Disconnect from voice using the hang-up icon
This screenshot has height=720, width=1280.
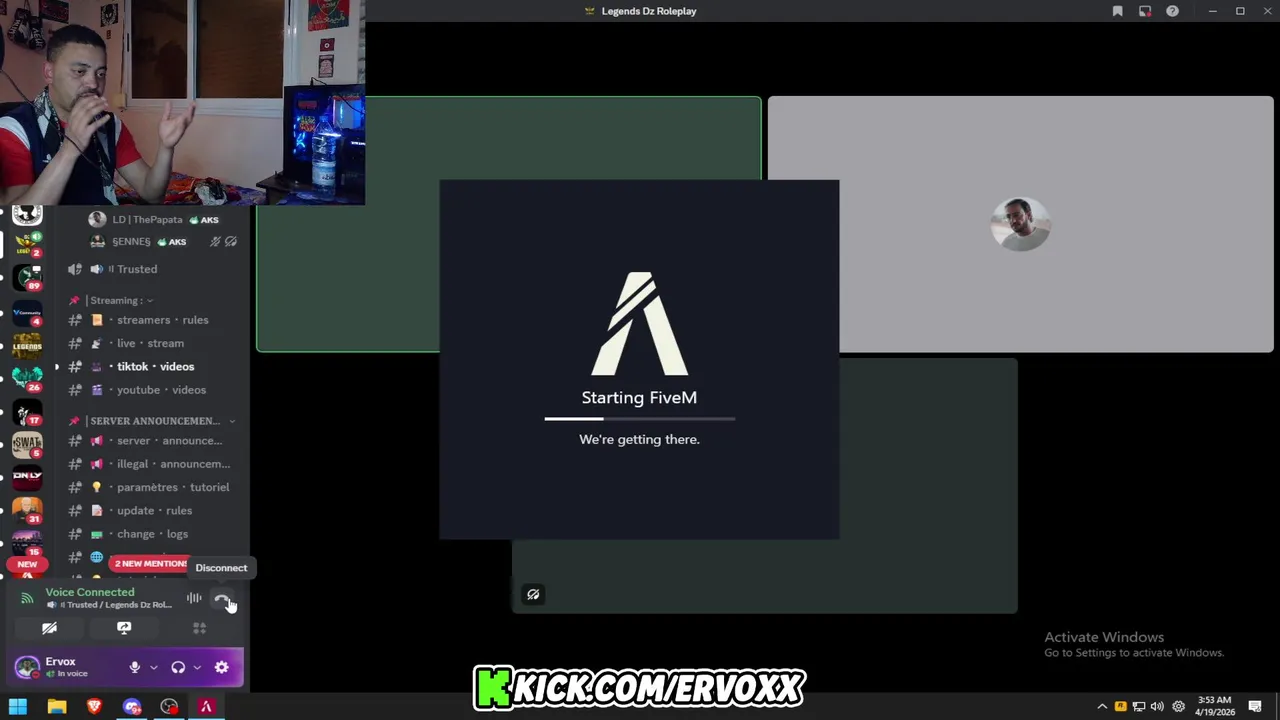[x=222, y=599]
